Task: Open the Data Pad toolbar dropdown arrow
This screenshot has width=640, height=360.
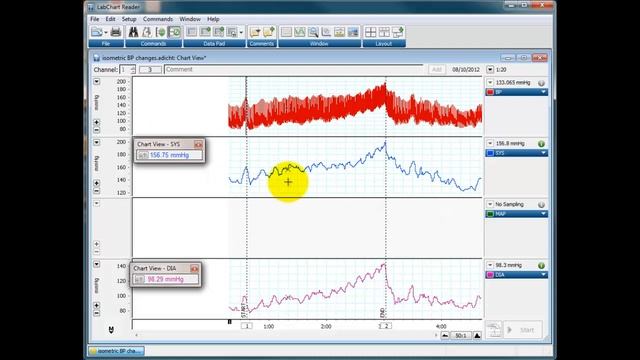Action: [241, 32]
